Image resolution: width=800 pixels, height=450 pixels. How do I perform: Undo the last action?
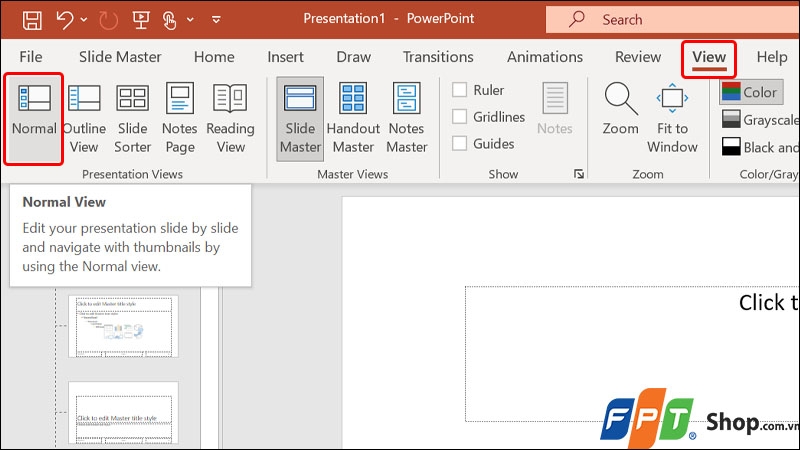64,20
